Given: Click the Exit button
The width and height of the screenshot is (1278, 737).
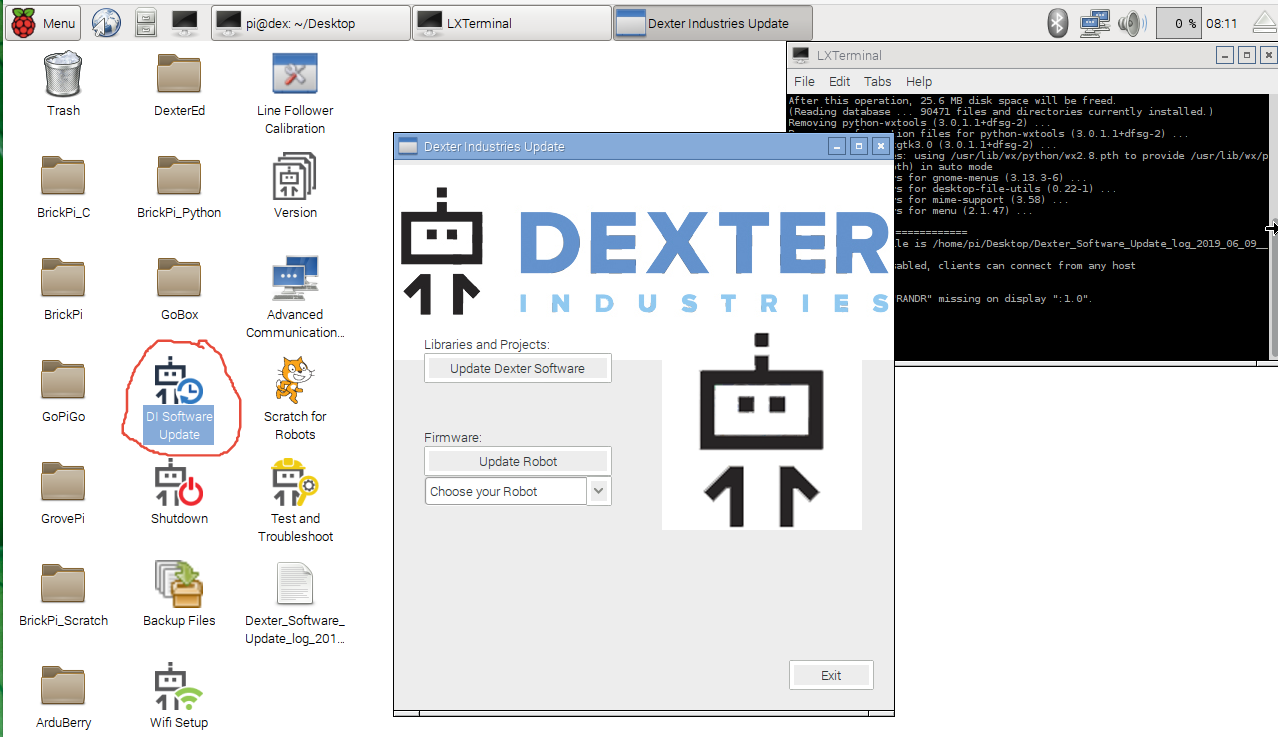Looking at the screenshot, I should click(x=831, y=675).
